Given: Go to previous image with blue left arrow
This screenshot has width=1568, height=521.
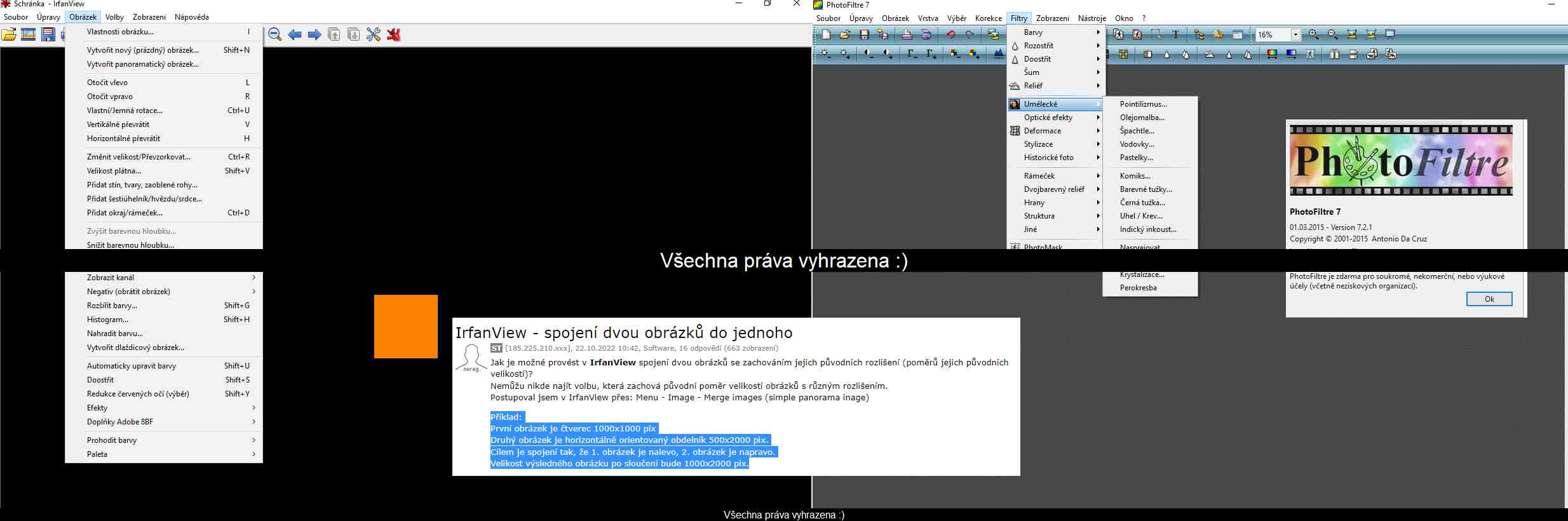Looking at the screenshot, I should tap(295, 34).
